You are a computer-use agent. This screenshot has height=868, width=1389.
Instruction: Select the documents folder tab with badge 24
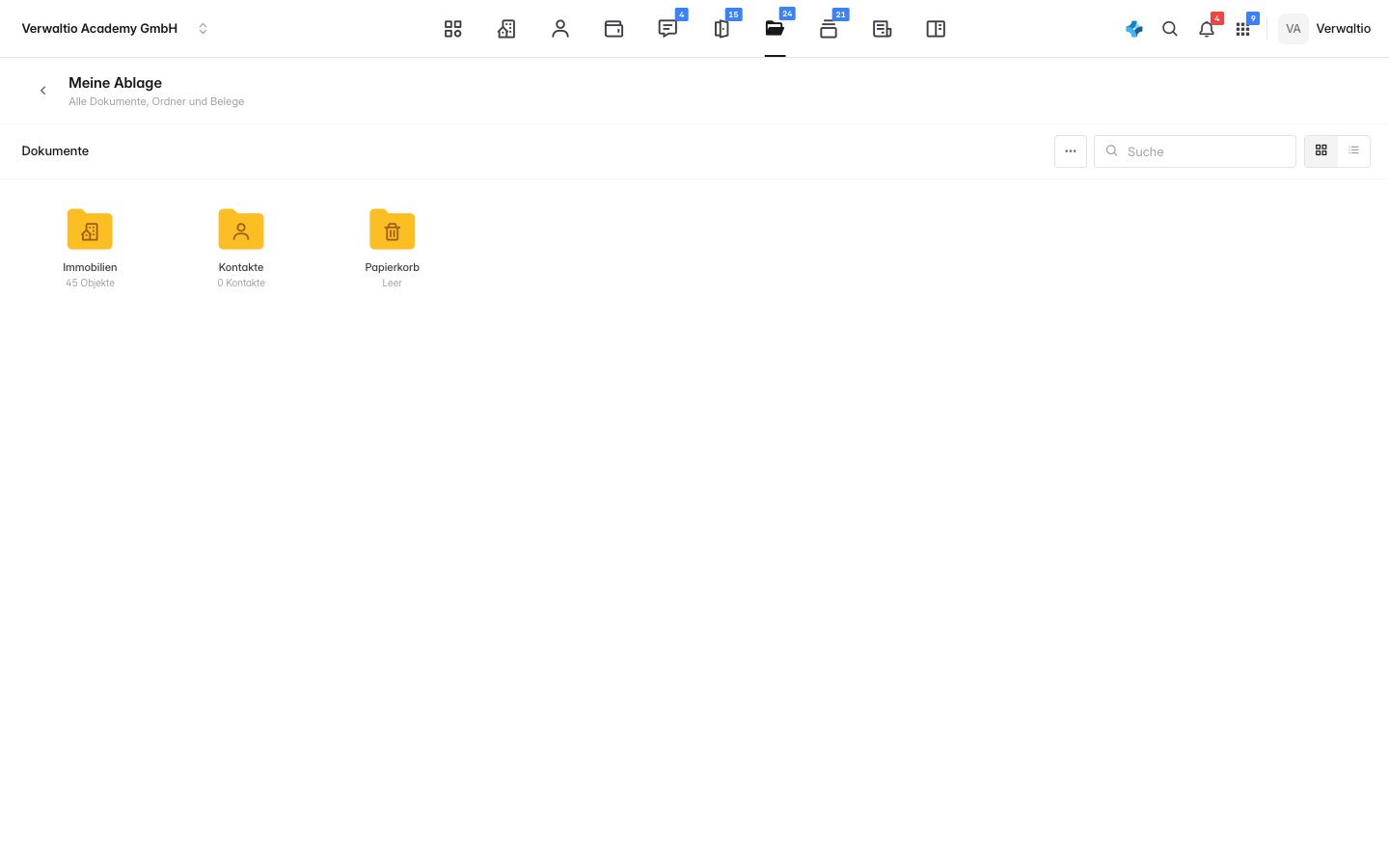click(x=775, y=29)
